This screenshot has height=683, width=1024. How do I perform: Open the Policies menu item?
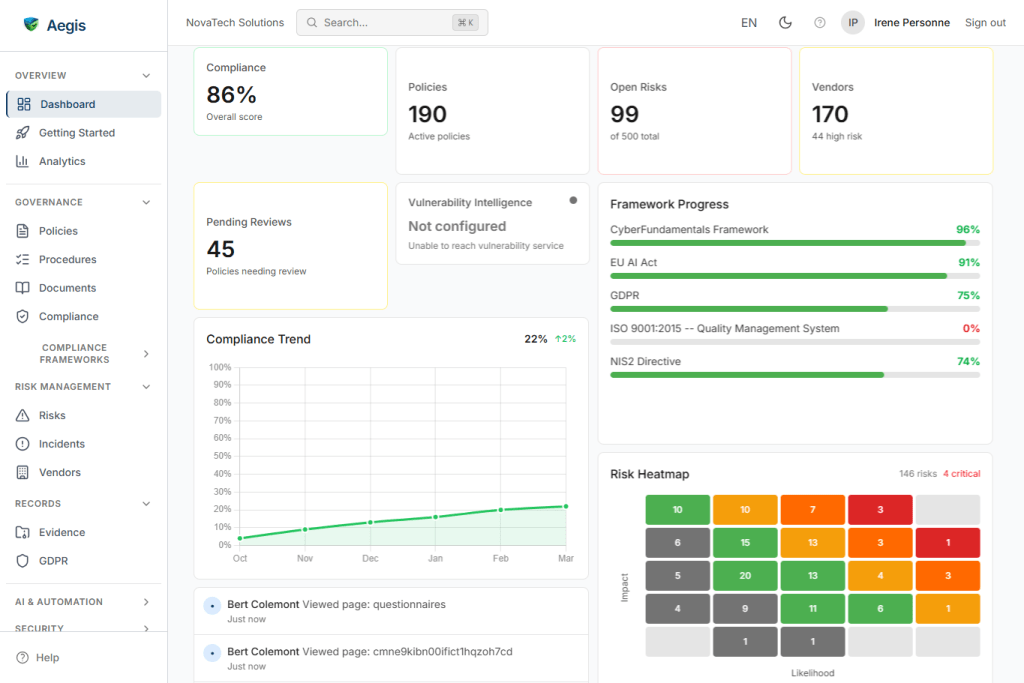point(58,231)
